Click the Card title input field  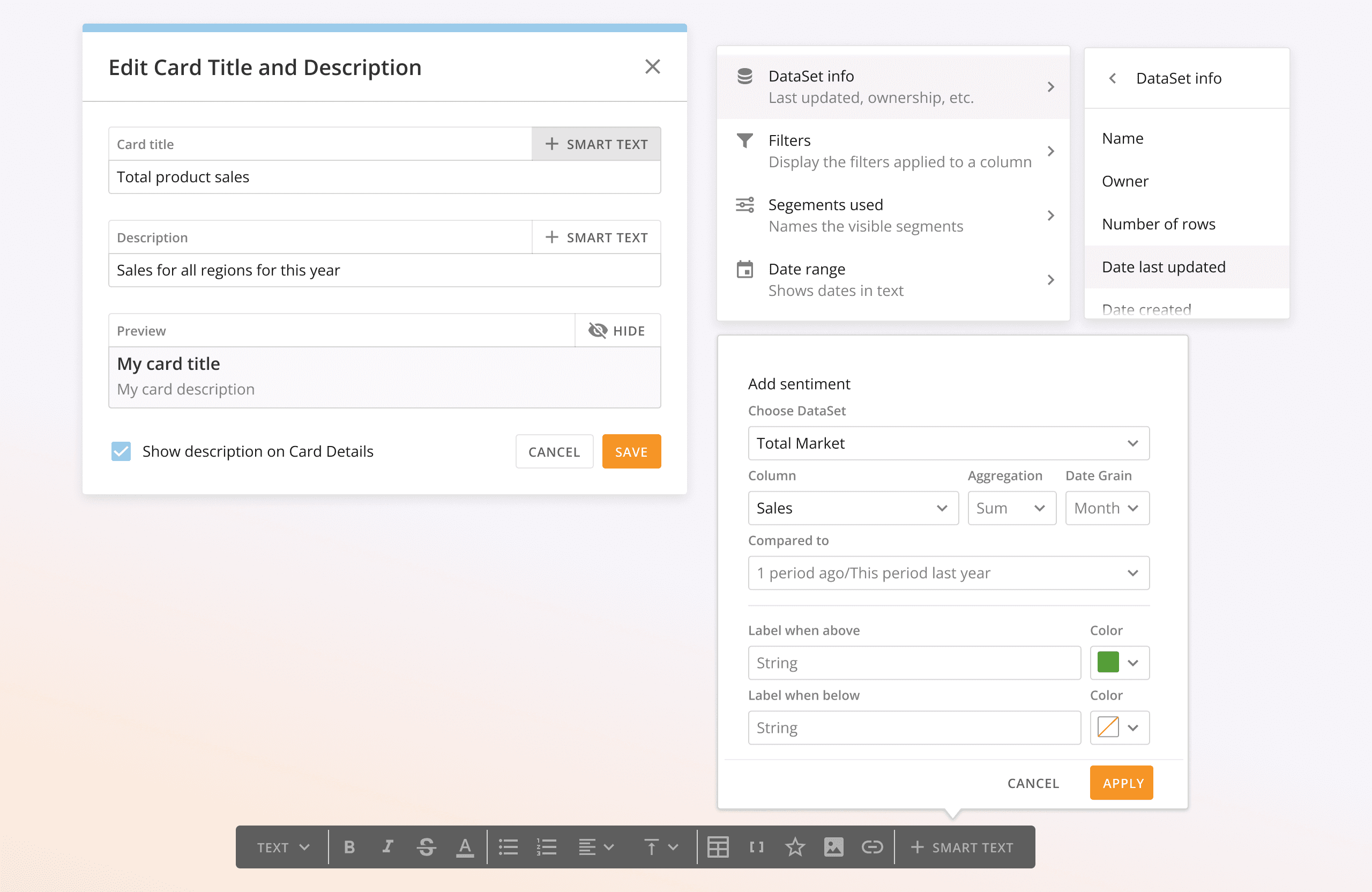[384, 176]
